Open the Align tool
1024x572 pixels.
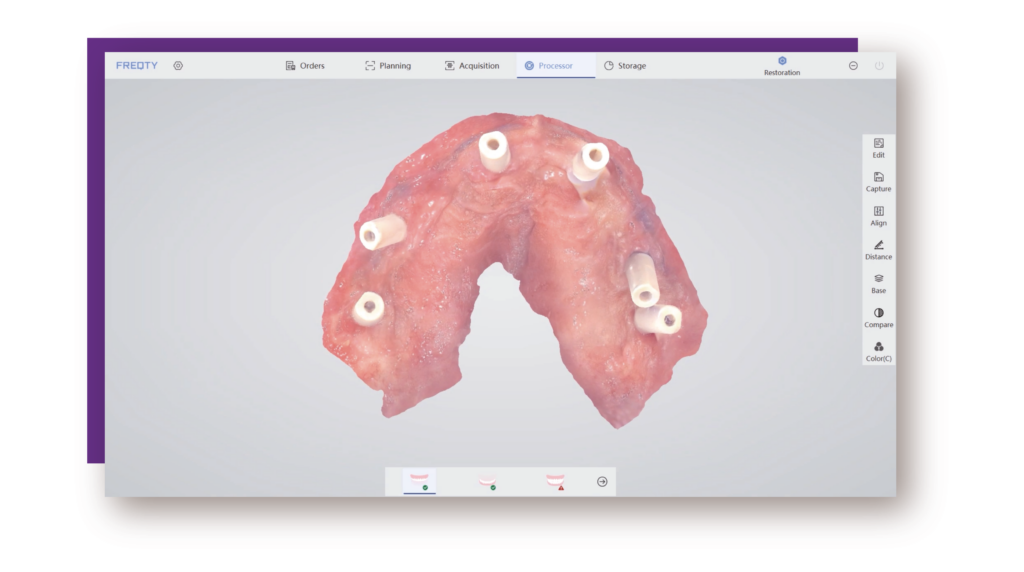(x=878, y=216)
